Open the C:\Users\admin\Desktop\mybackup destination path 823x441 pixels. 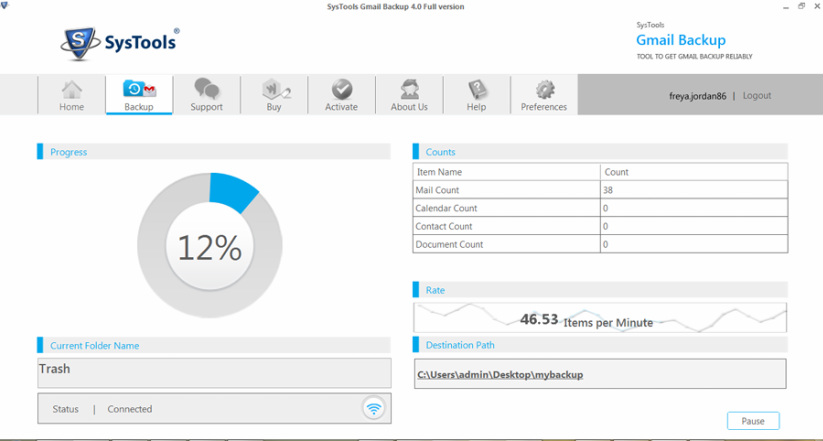[x=500, y=375]
